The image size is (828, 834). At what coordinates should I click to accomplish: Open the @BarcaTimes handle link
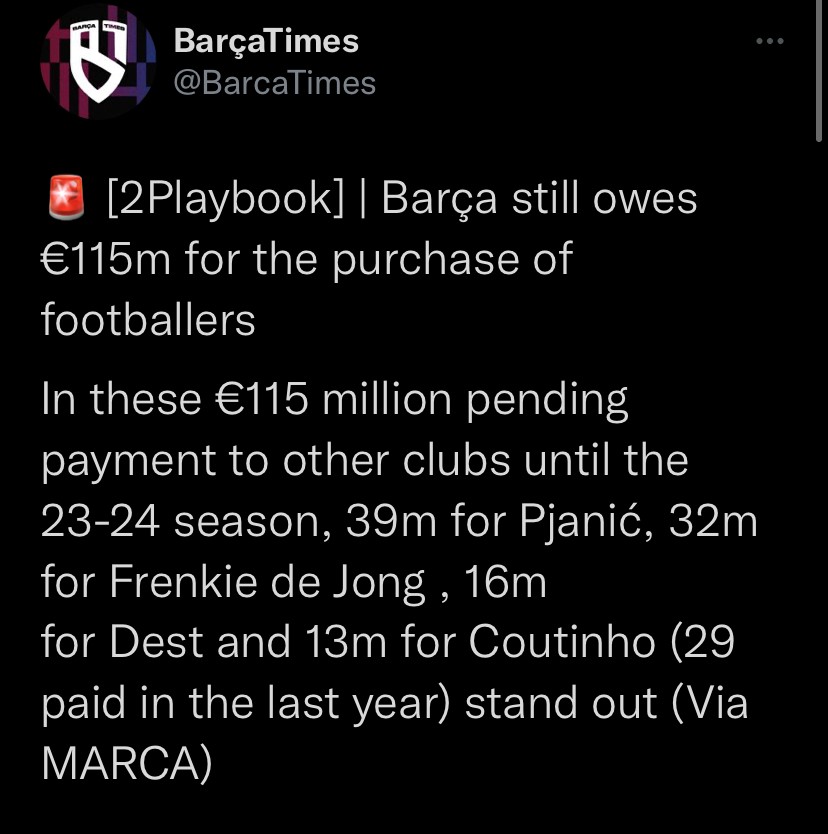274,82
